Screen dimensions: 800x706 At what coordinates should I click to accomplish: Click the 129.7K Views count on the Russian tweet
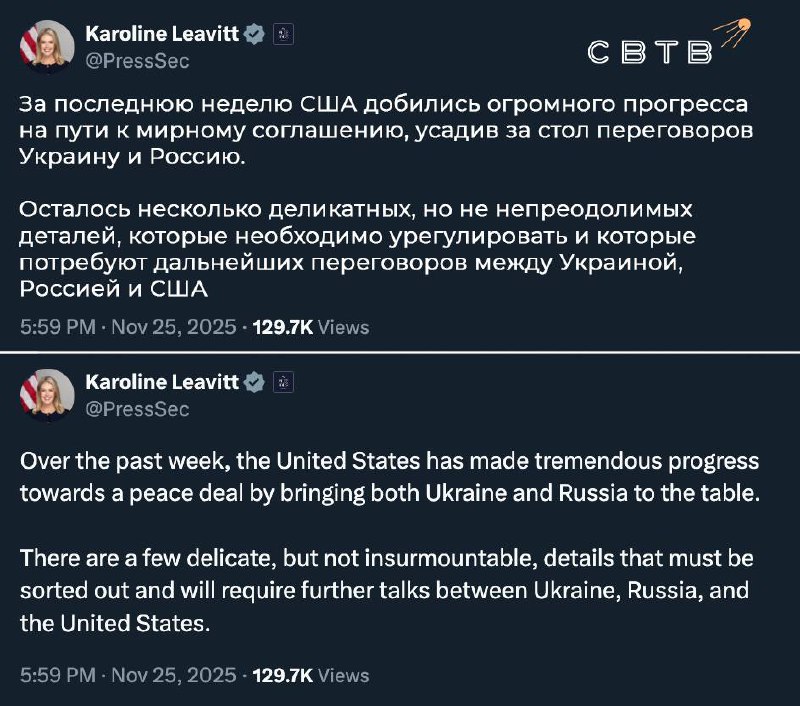click(311, 327)
